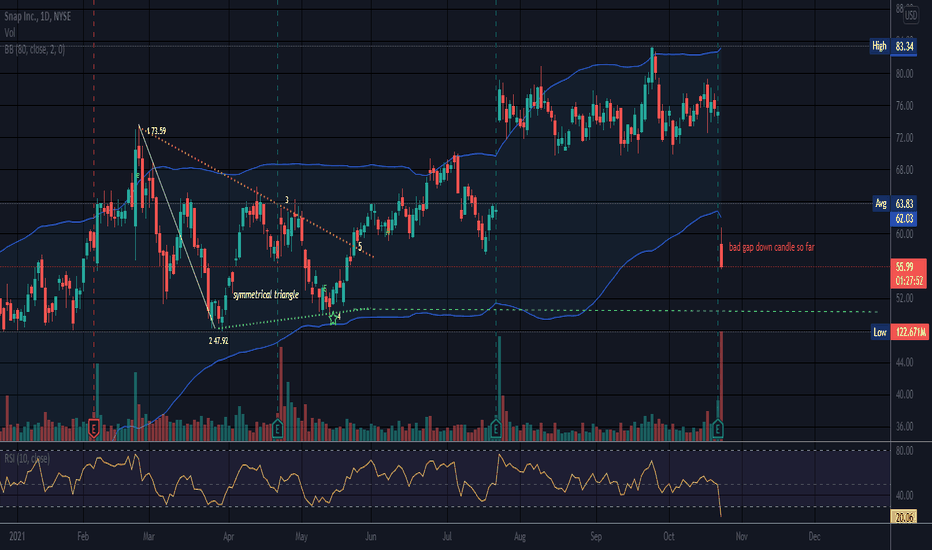Click the 44.00 price axis label
932x550 pixels.
(904, 362)
